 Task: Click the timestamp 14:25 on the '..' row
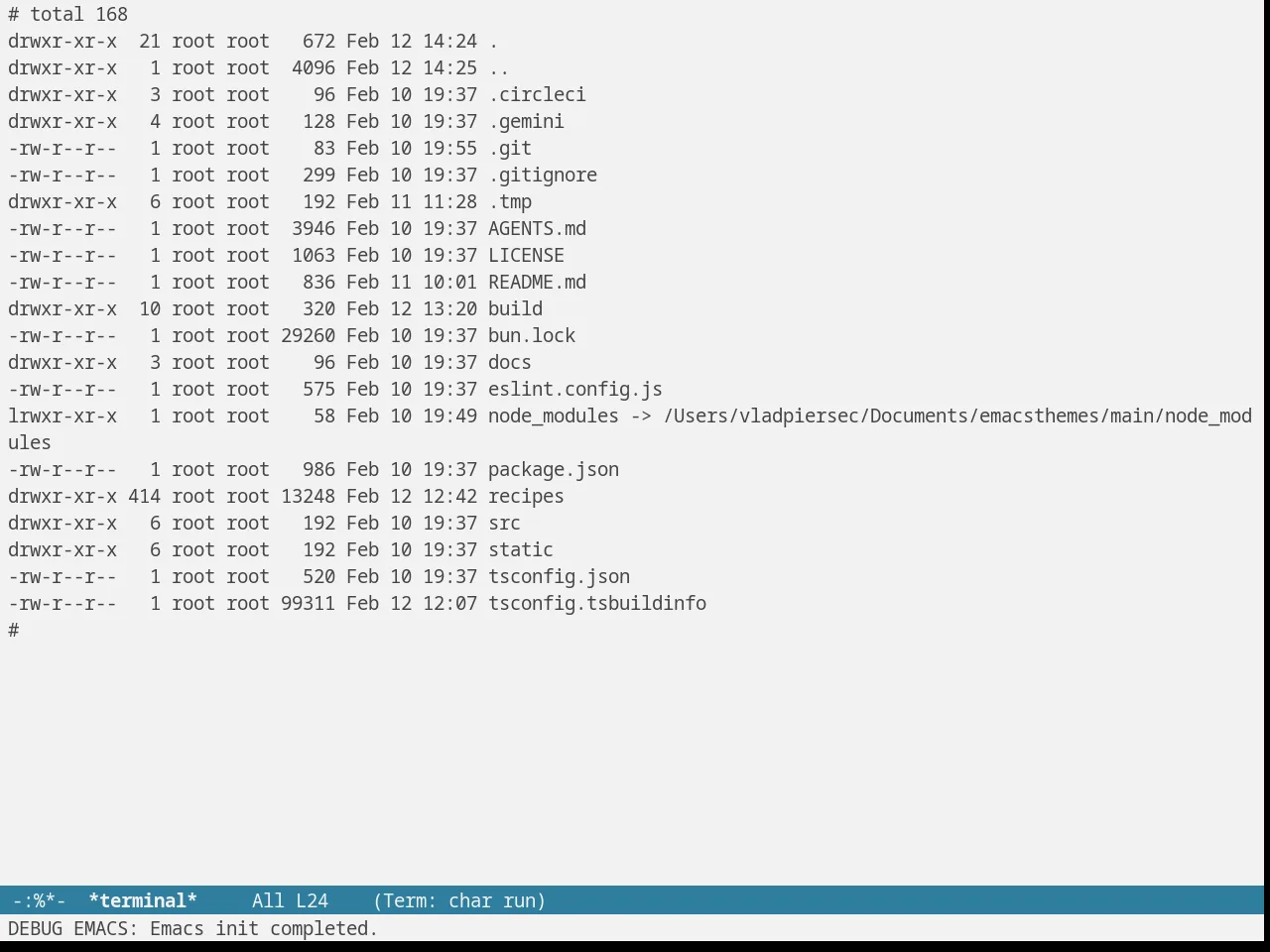(449, 67)
